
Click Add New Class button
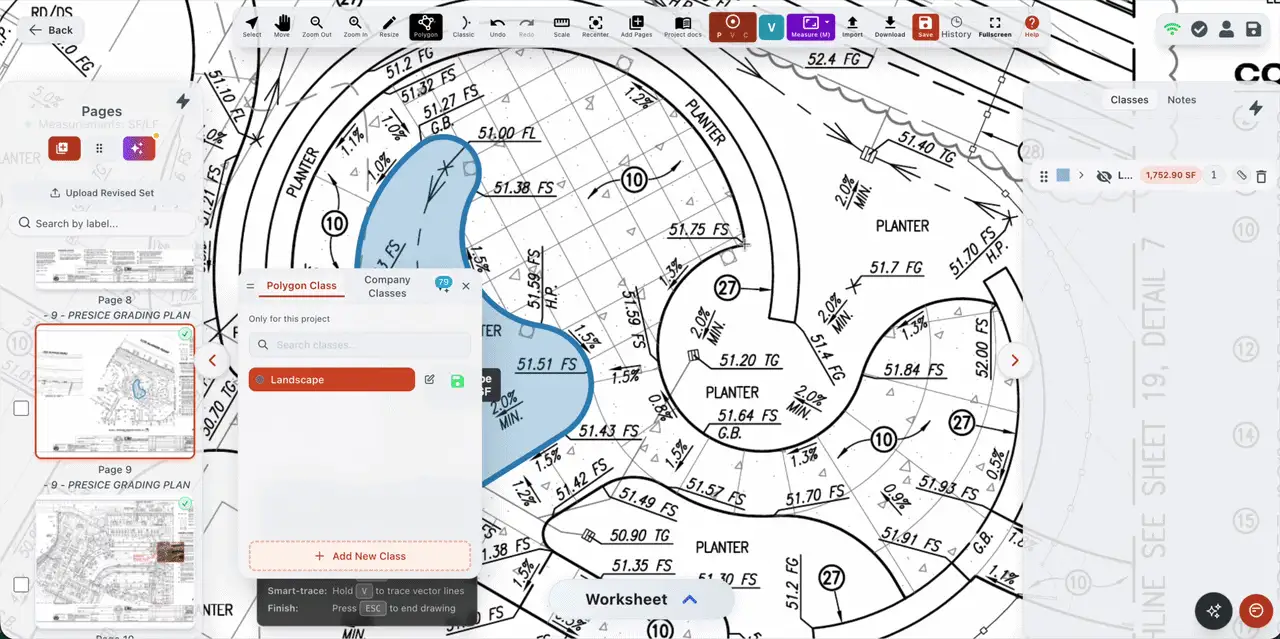pyautogui.click(x=360, y=556)
